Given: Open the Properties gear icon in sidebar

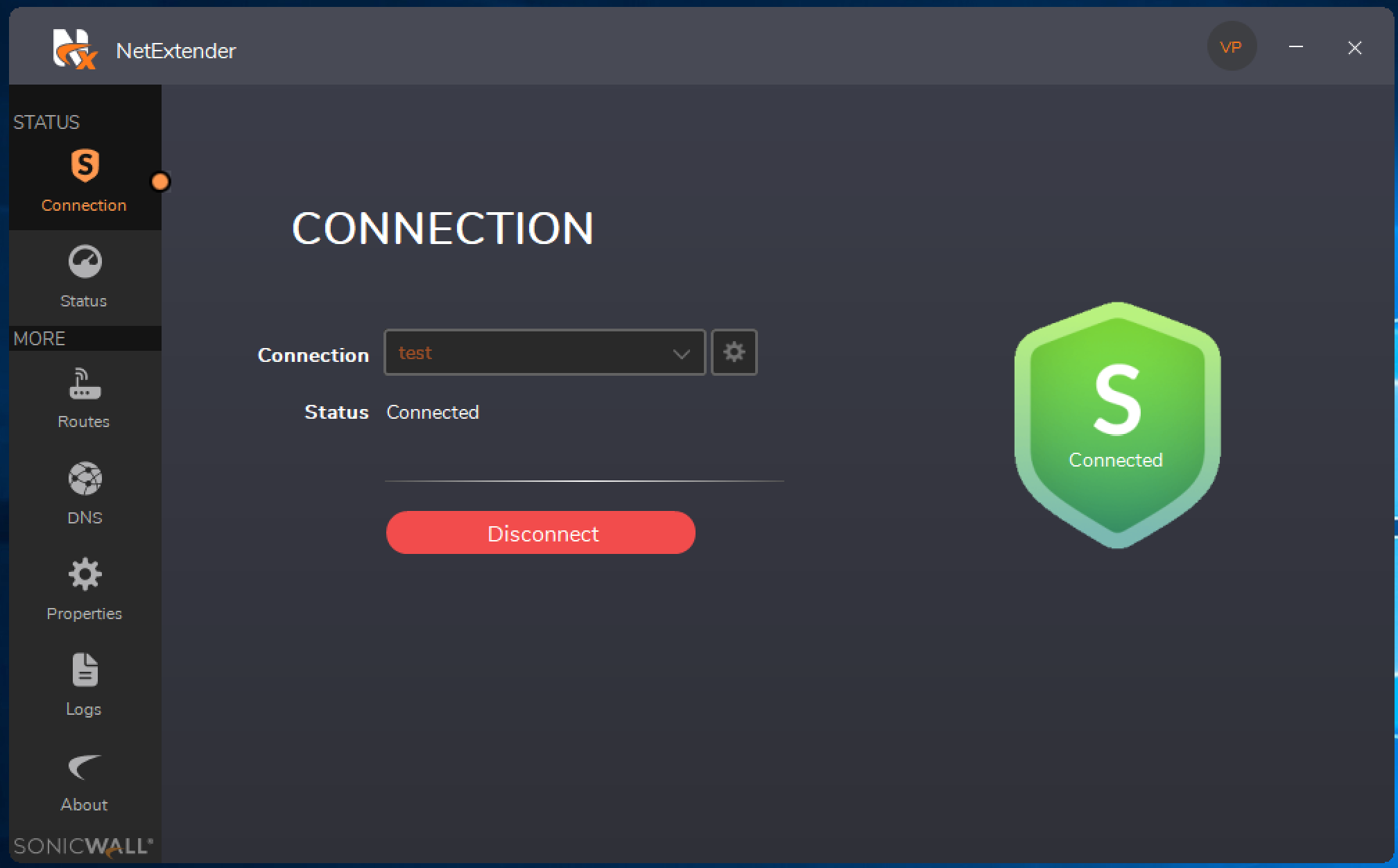Looking at the screenshot, I should 85,575.
